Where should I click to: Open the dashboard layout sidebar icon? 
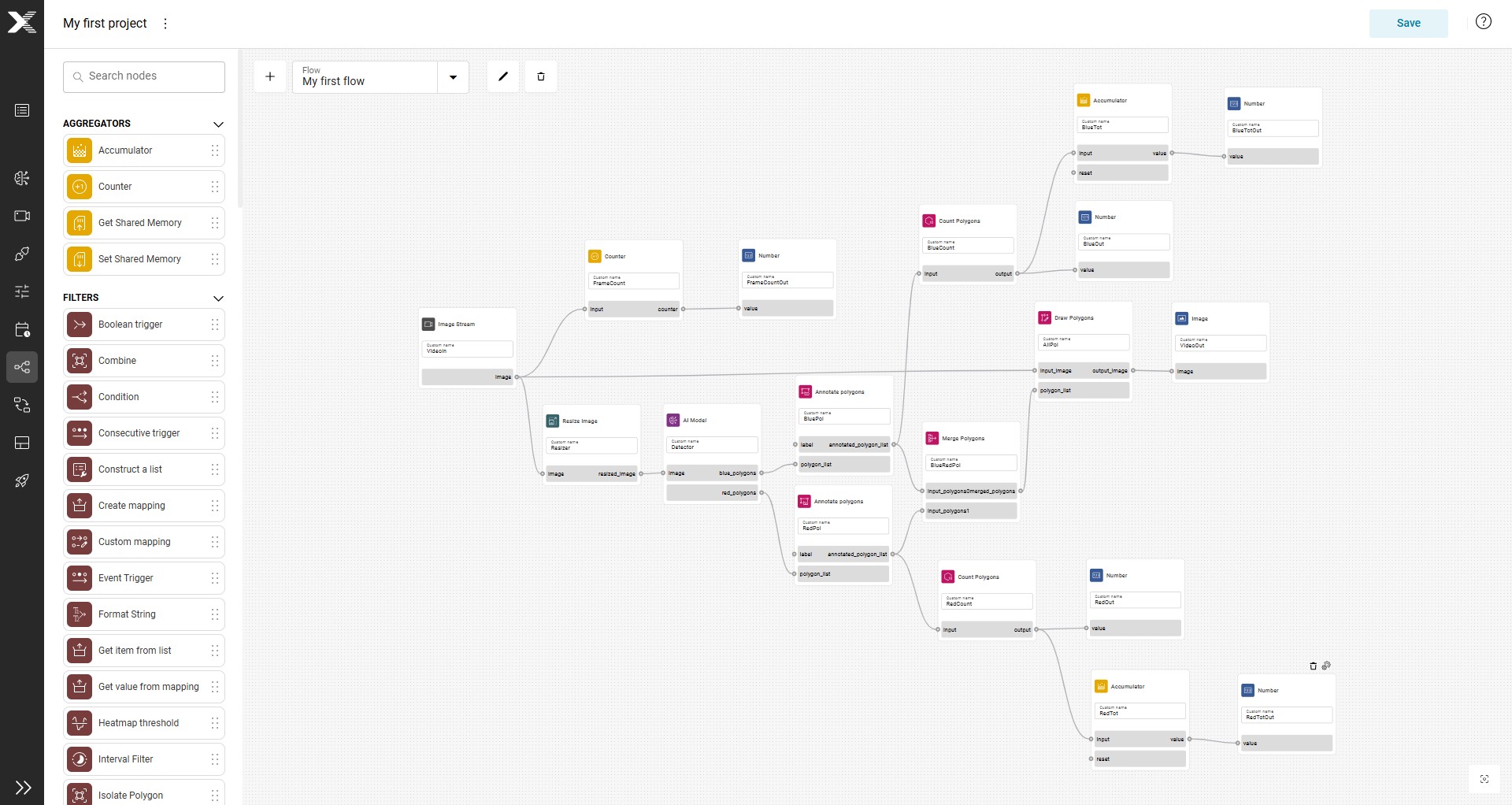(x=22, y=443)
